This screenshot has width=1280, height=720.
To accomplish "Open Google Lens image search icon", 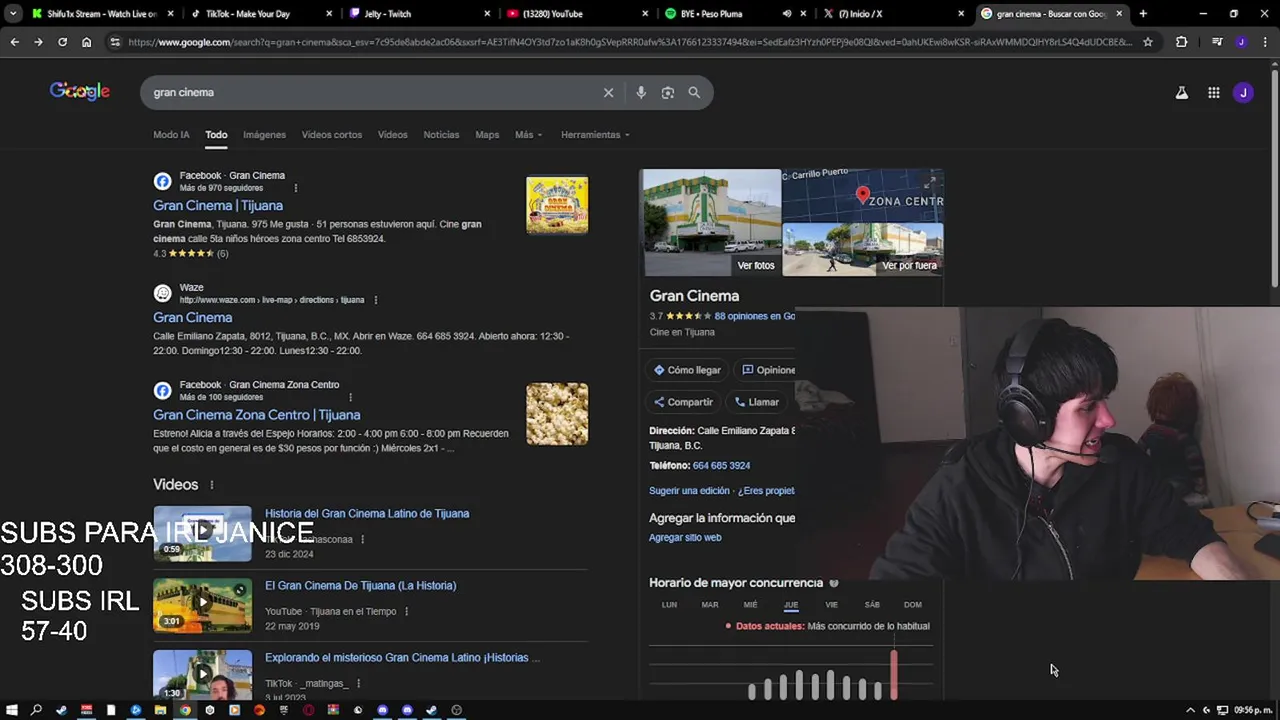I will tap(668, 92).
